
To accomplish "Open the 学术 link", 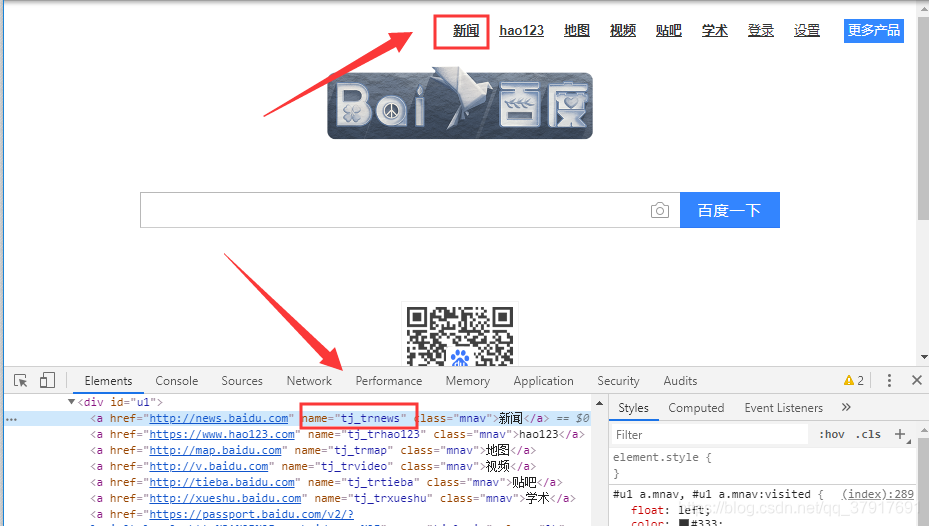I will click(715, 30).
